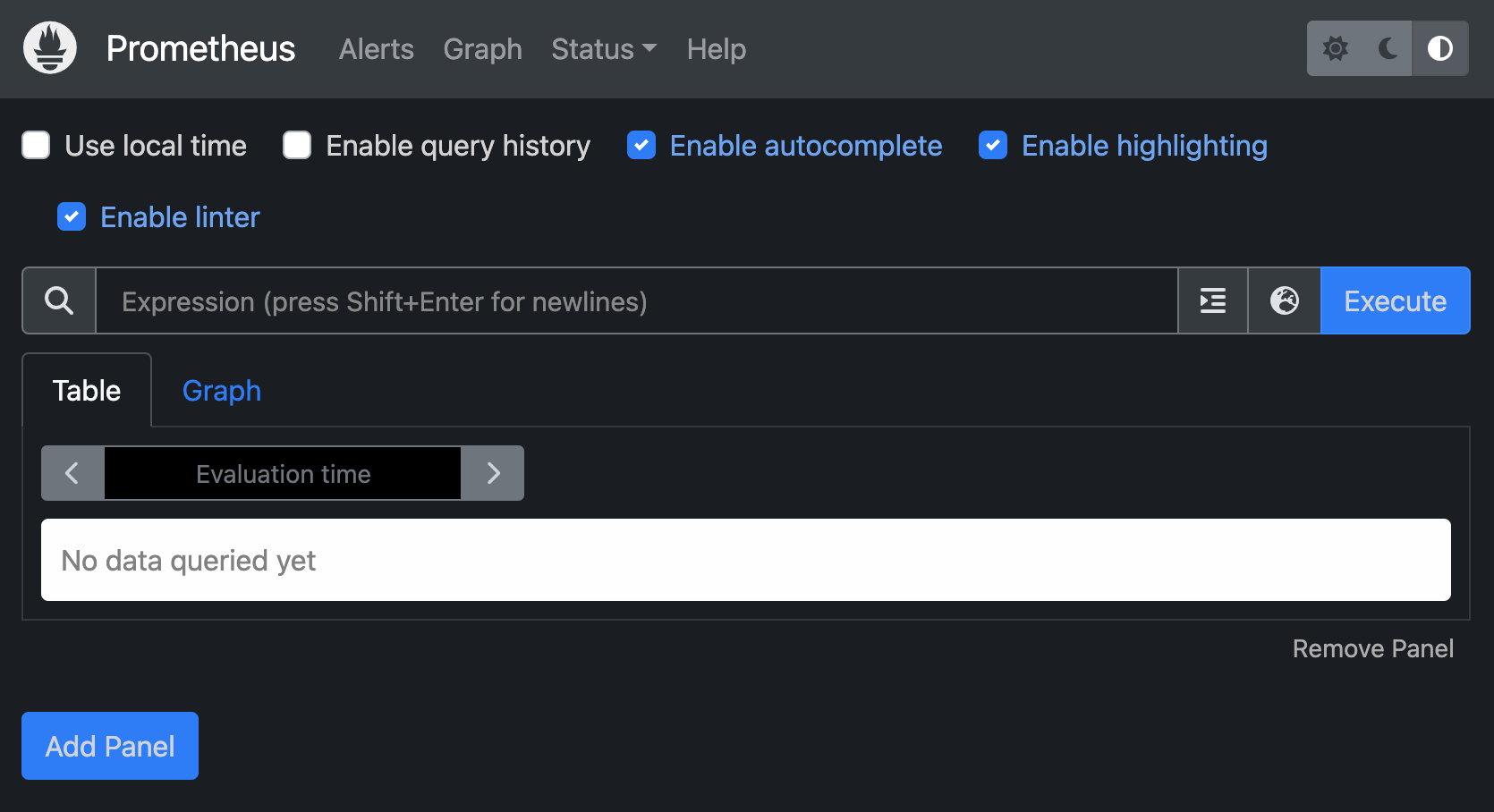1494x812 pixels.
Task: Click the Prometheus flame logo
Action: coord(50,48)
